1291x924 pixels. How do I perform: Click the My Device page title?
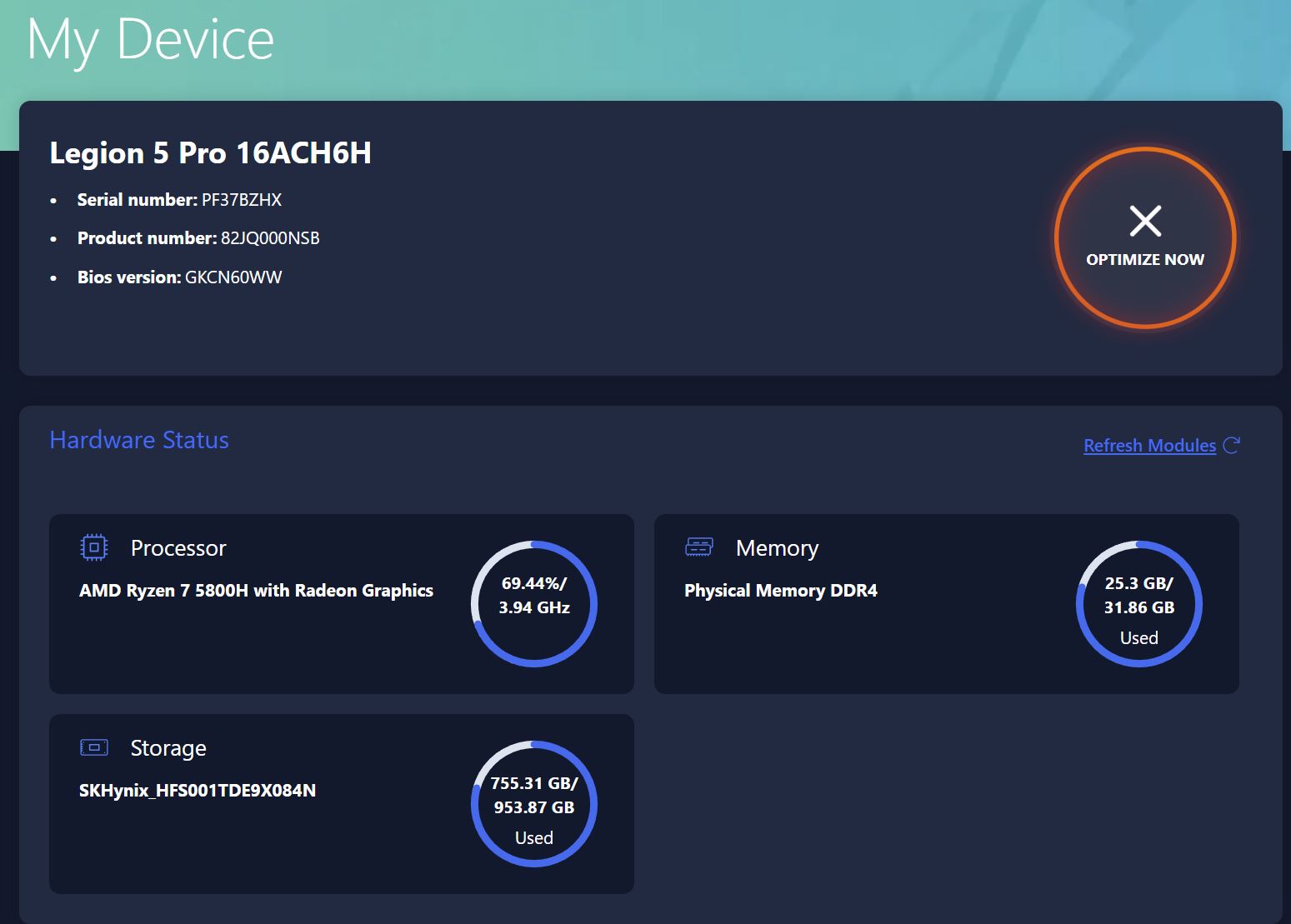[x=151, y=41]
